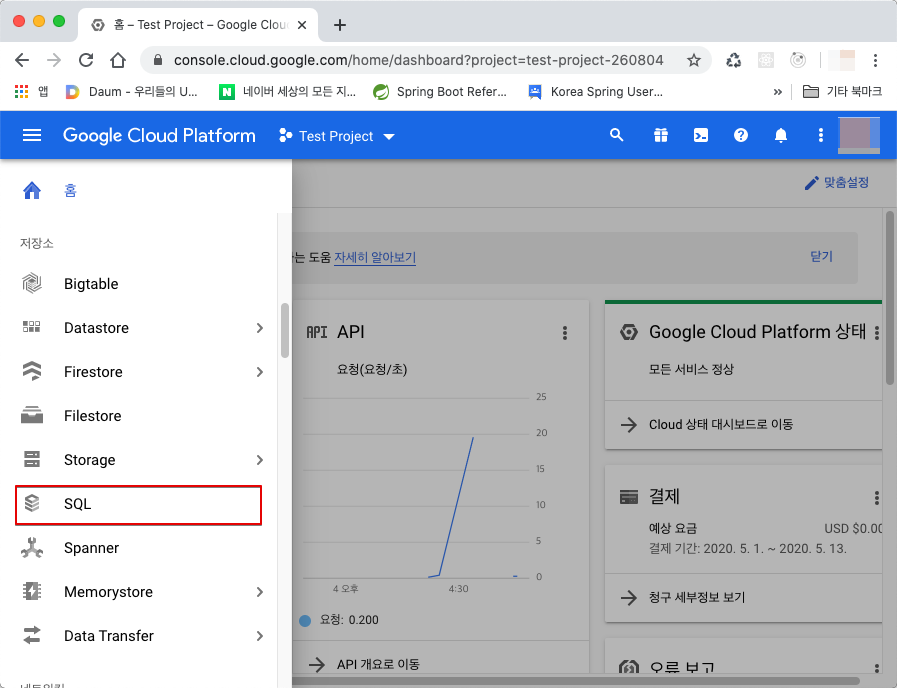
Task: Bookmark page with star icon
Action: click(x=693, y=60)
